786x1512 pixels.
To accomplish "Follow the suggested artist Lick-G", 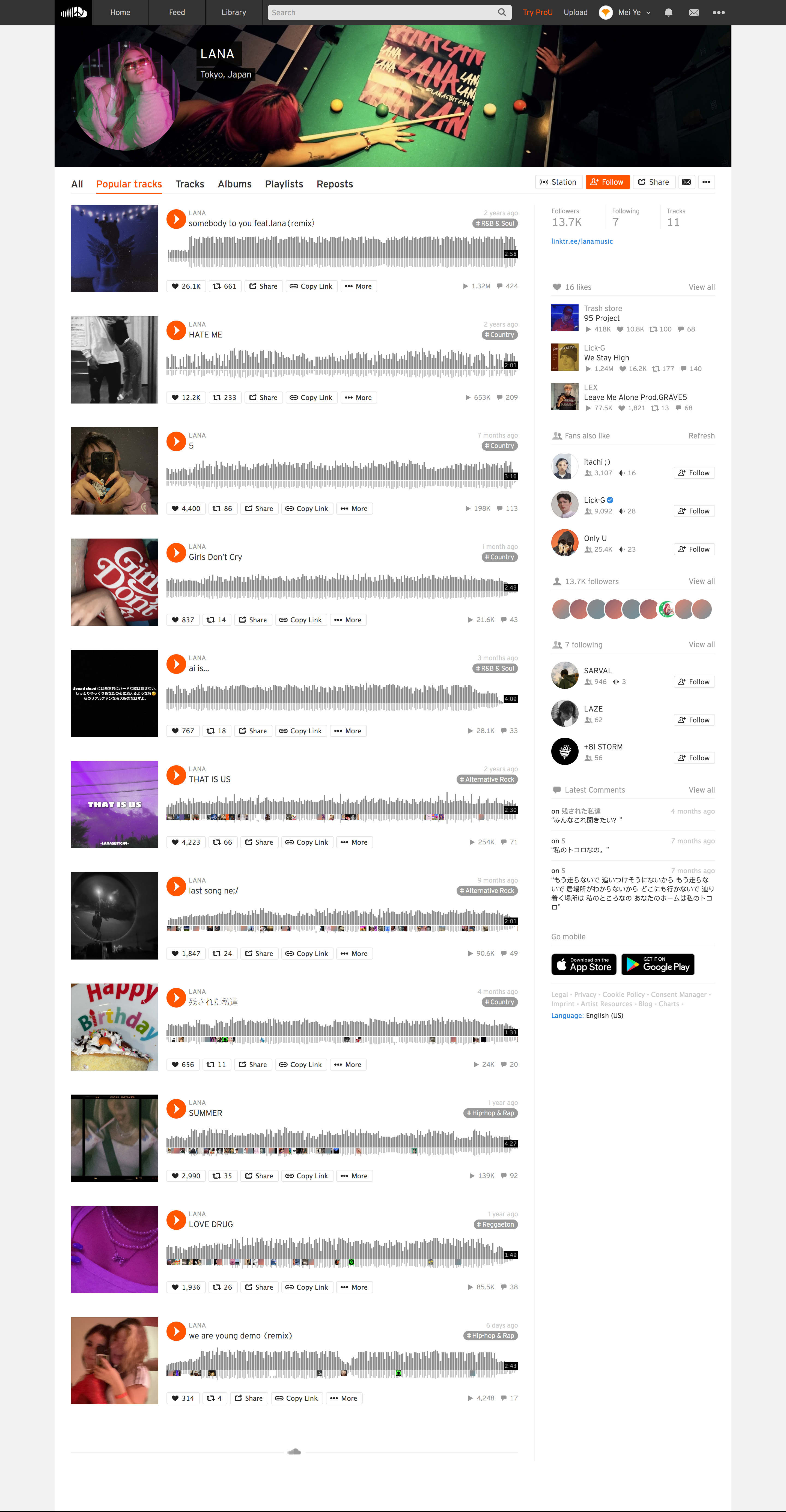I will (x=694, y=511).
